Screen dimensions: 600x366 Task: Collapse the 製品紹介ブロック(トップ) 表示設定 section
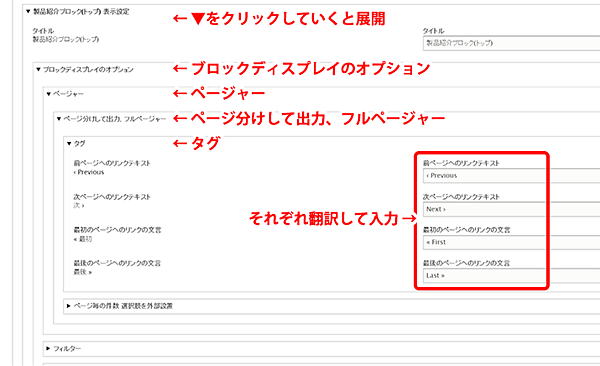[78, 11]
